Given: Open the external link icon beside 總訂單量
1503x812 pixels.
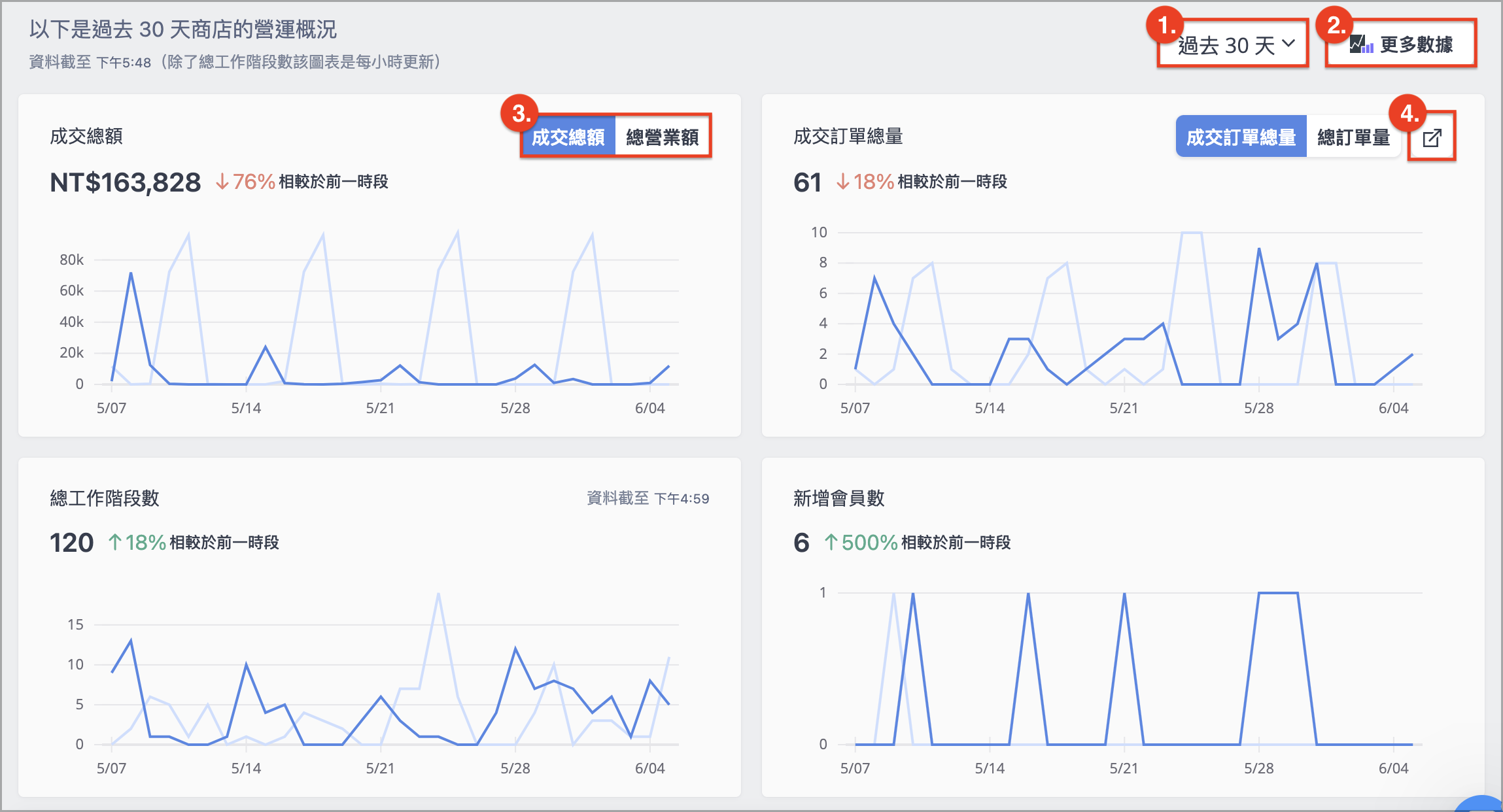Looking at the screenshot, I should [x=1432, y=137].
